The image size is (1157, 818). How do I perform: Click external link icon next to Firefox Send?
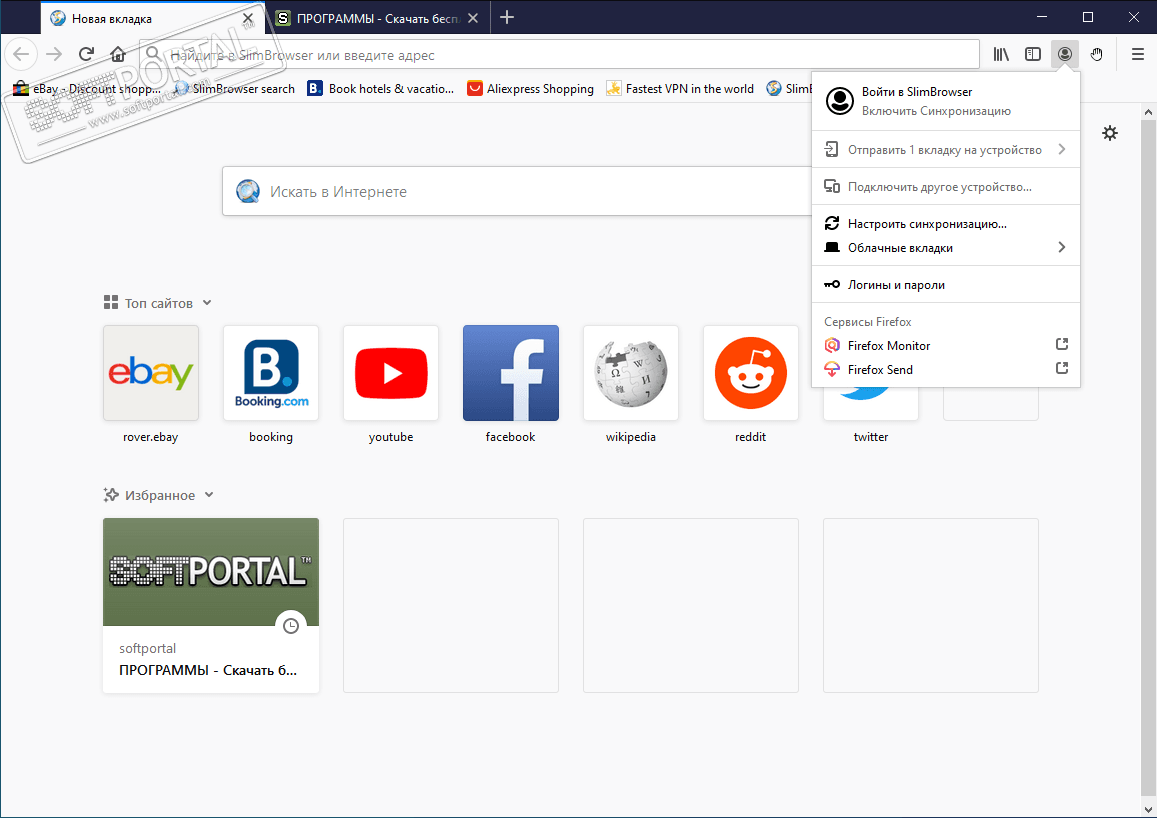point(1062,368)
